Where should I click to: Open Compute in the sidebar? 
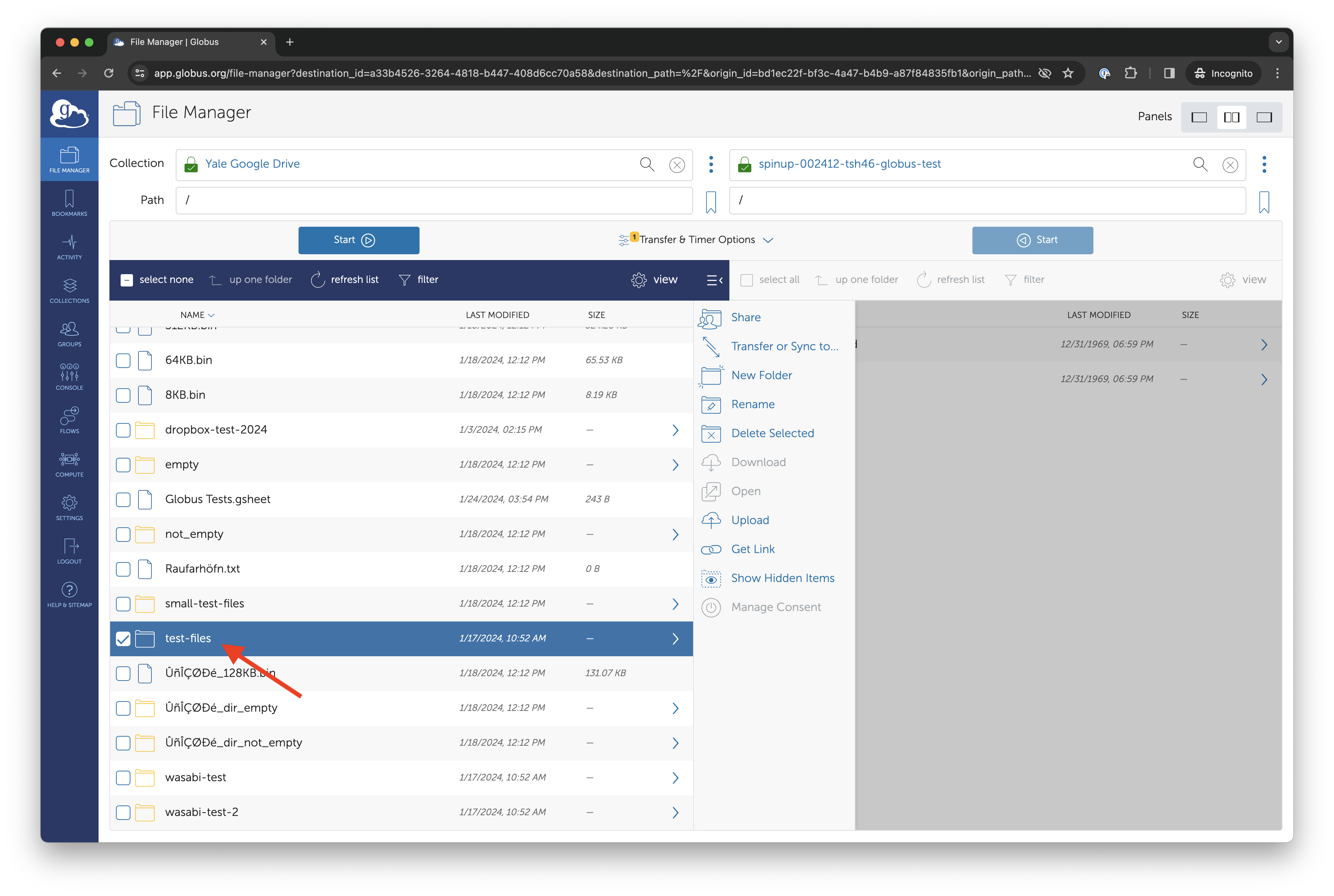(69, 464)
